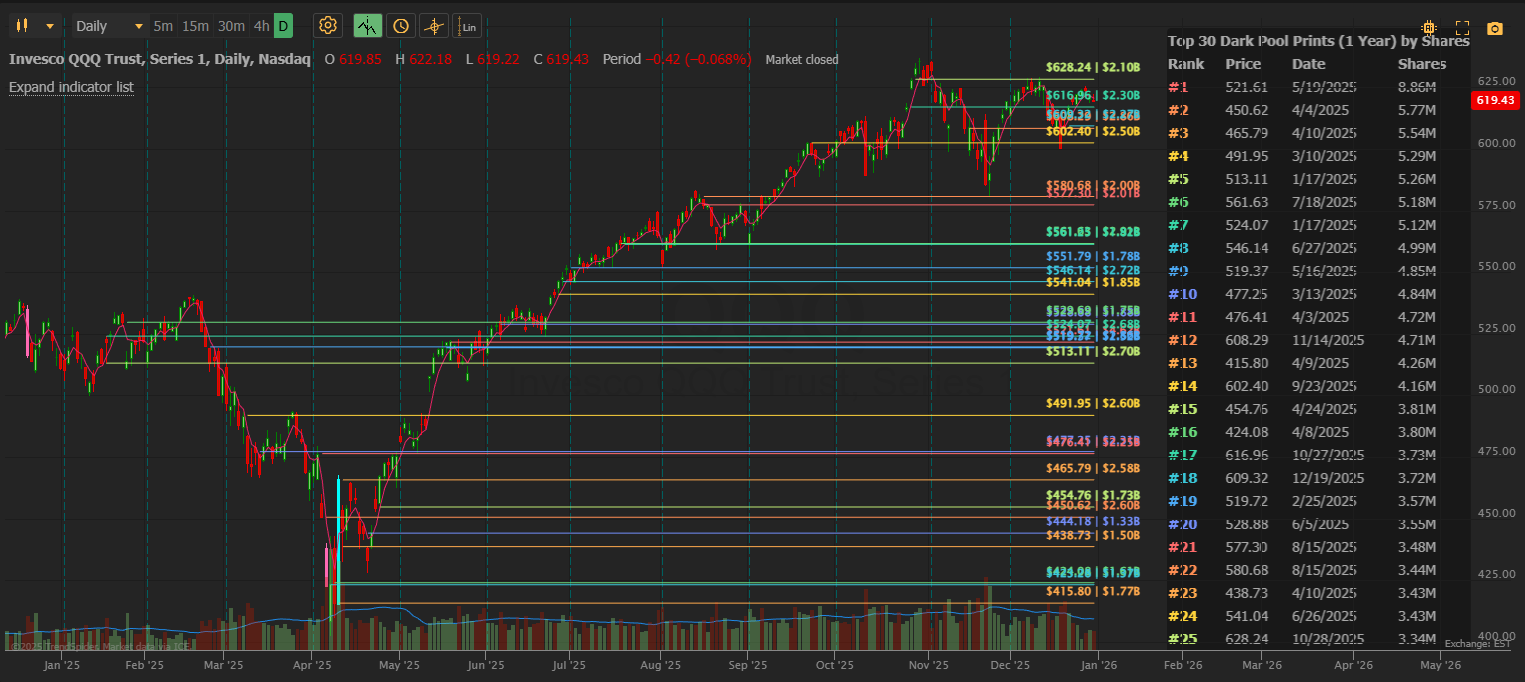Toggle the active D daily timeframe button
The height and width of the screenshot is (682, 1525).
click(x=283, y=25)
